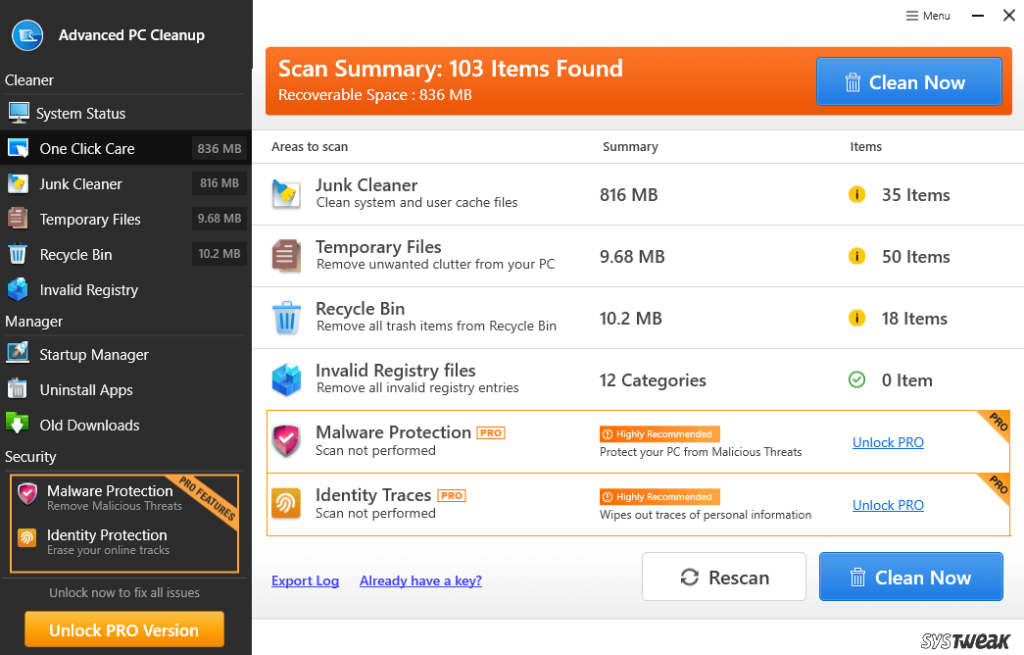Click the 10.2 MB badge in sidebar

[x=219, y=254]
